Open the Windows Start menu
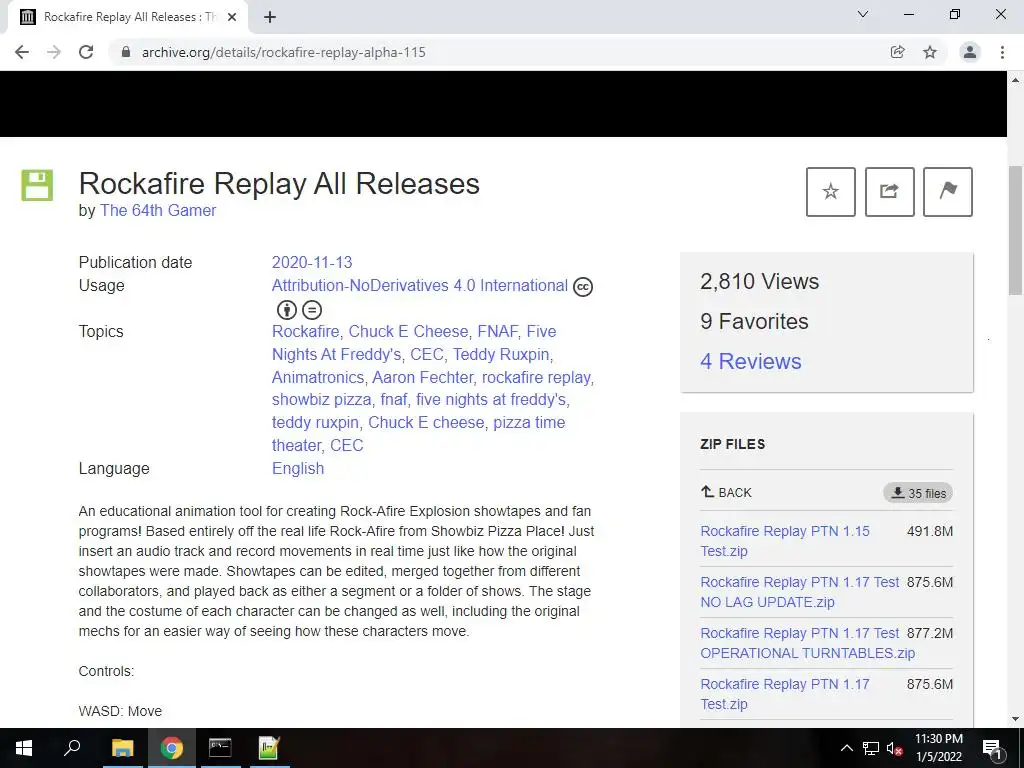This screenshot has height=768, width=1024. pos(24,748)
